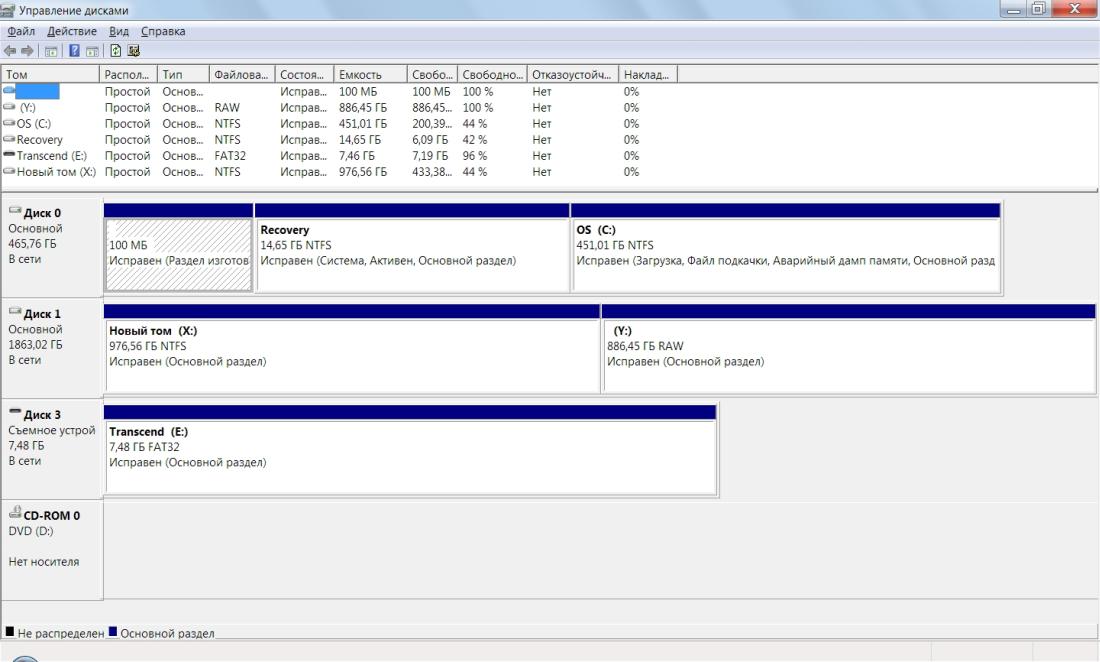Click the 42 % free percentage cell

pos(475,140)
